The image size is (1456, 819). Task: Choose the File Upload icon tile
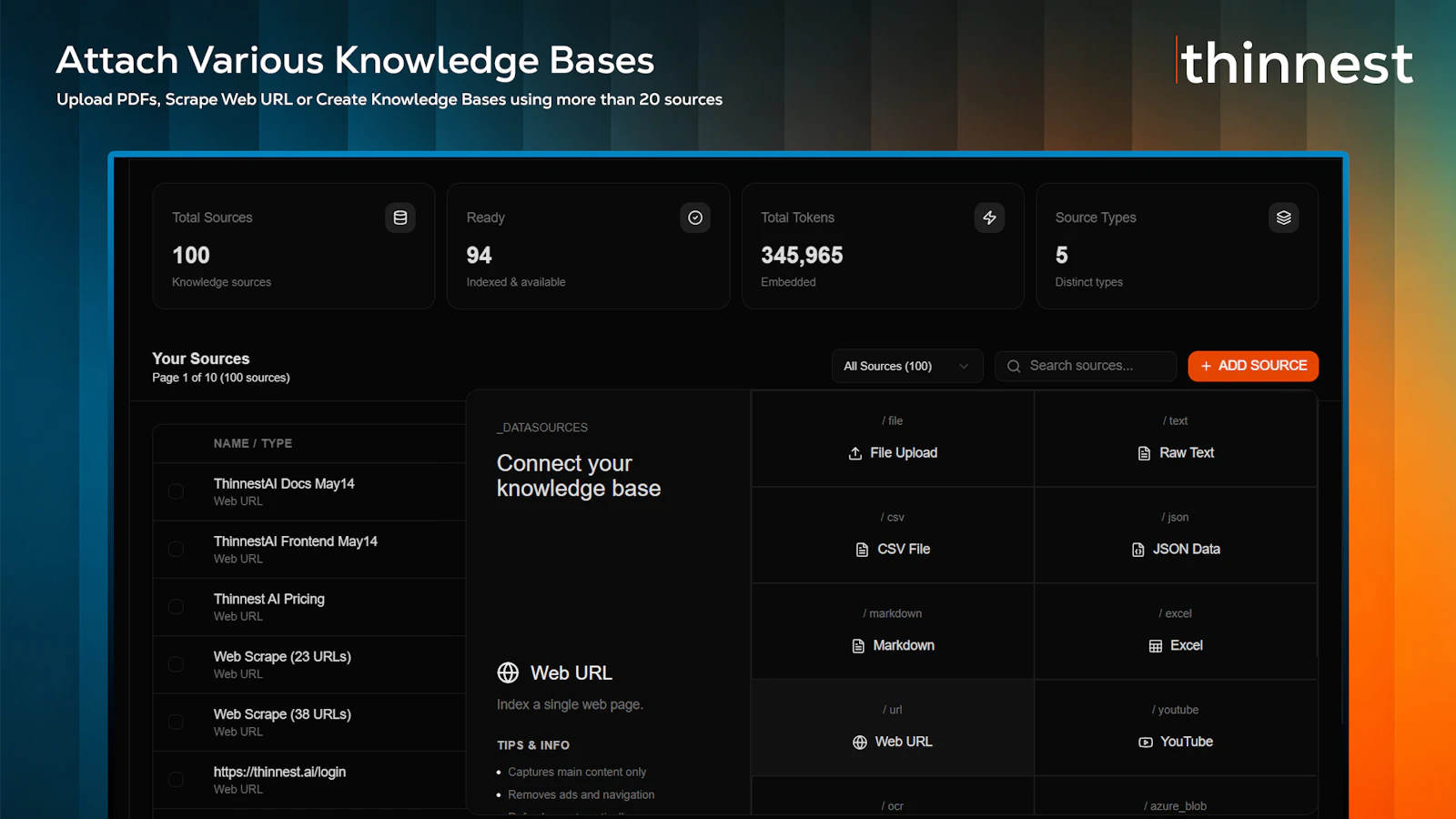pyautogui.click(x=855, y=453)
